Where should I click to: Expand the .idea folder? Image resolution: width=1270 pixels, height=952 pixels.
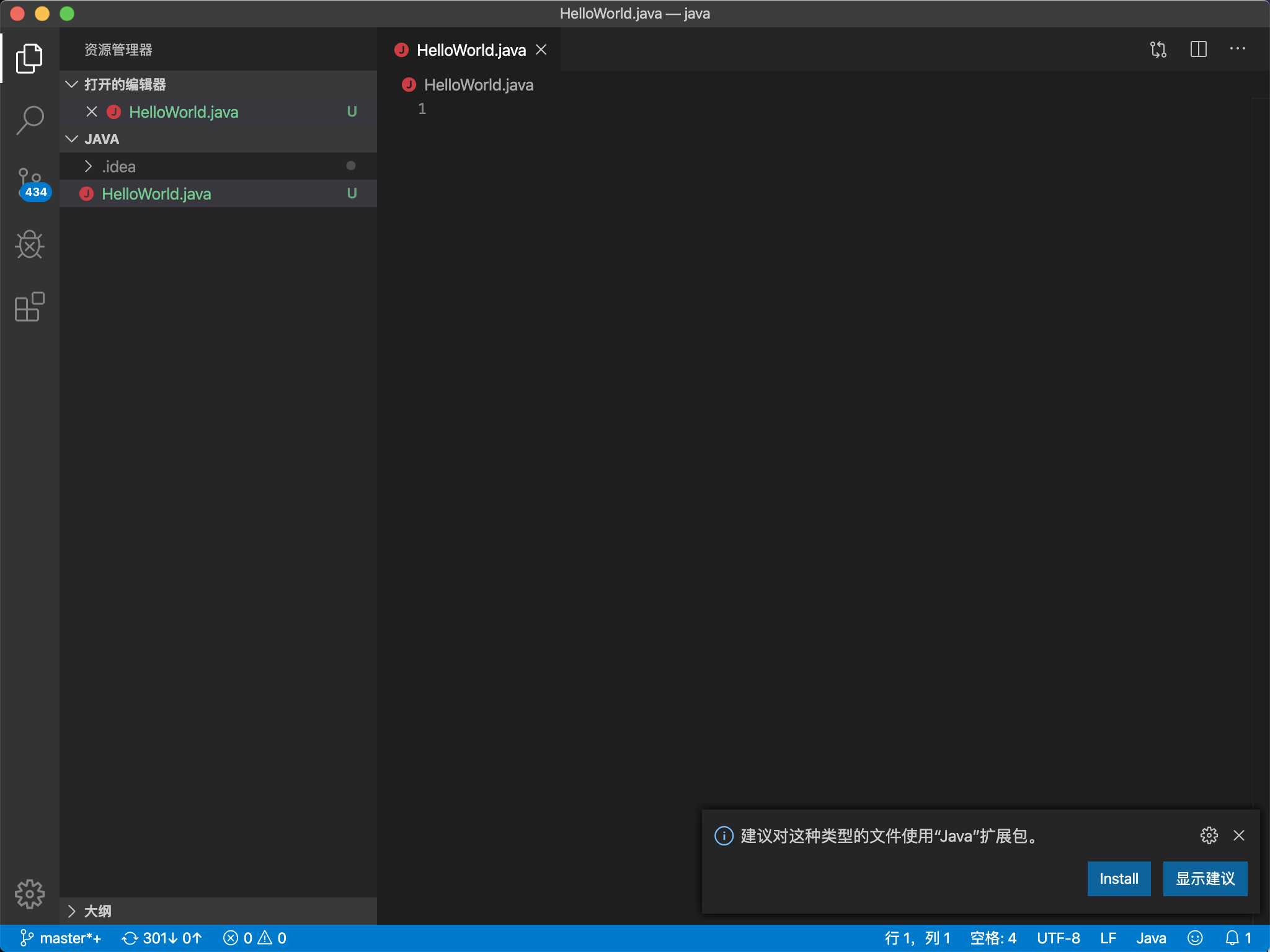218,166
